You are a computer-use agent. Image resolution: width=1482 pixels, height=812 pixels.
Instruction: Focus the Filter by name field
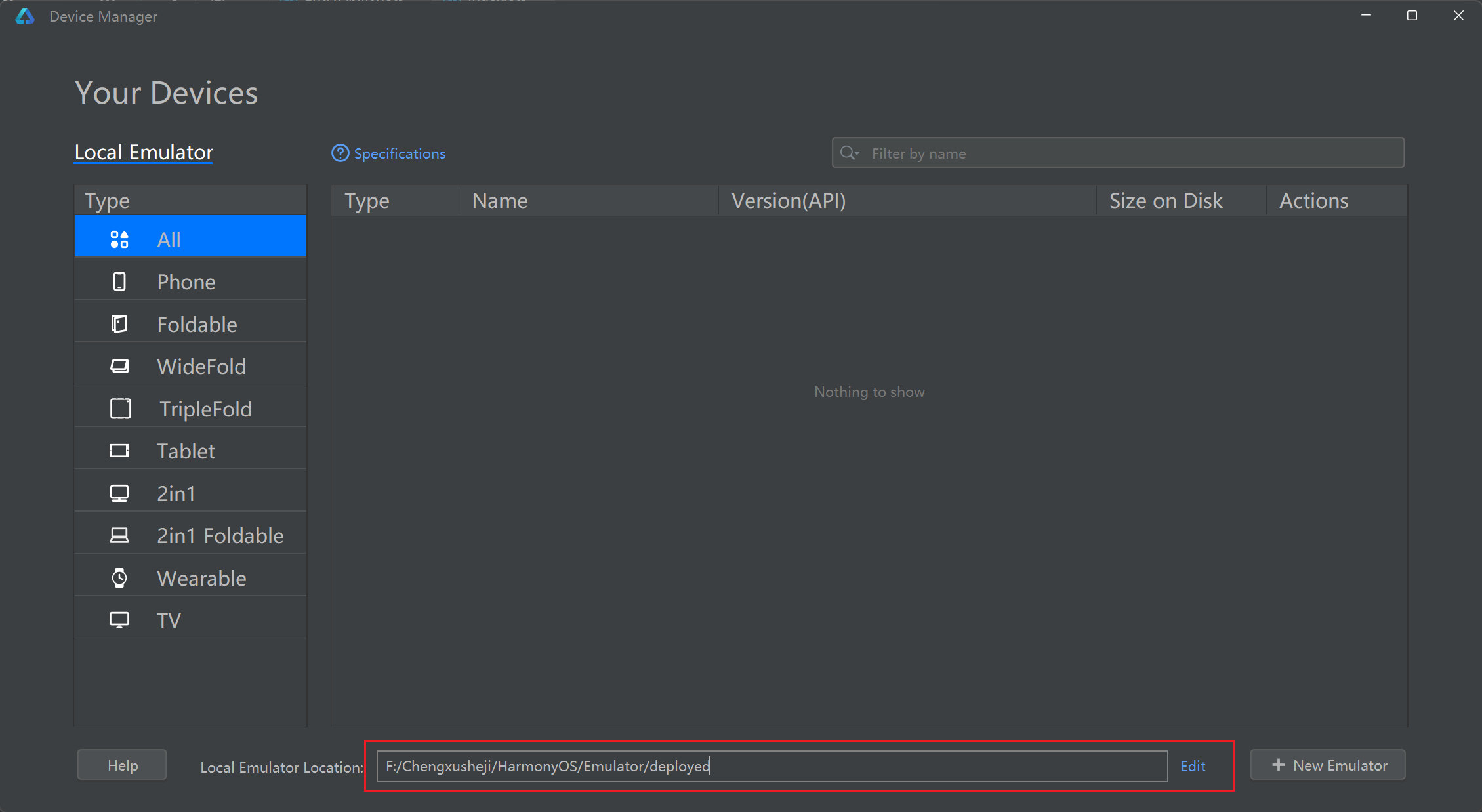pos(1128,153)
